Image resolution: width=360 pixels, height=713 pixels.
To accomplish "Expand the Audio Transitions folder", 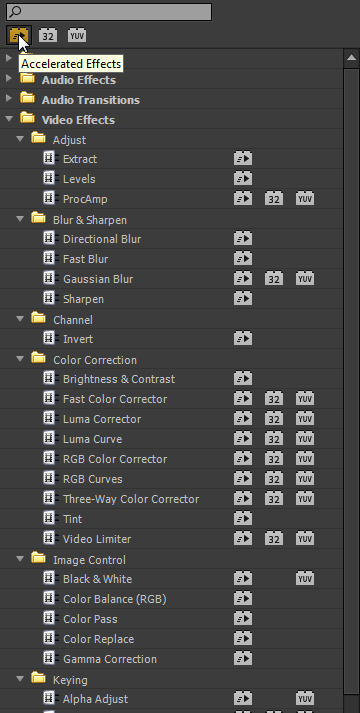I will pos(8,98).
